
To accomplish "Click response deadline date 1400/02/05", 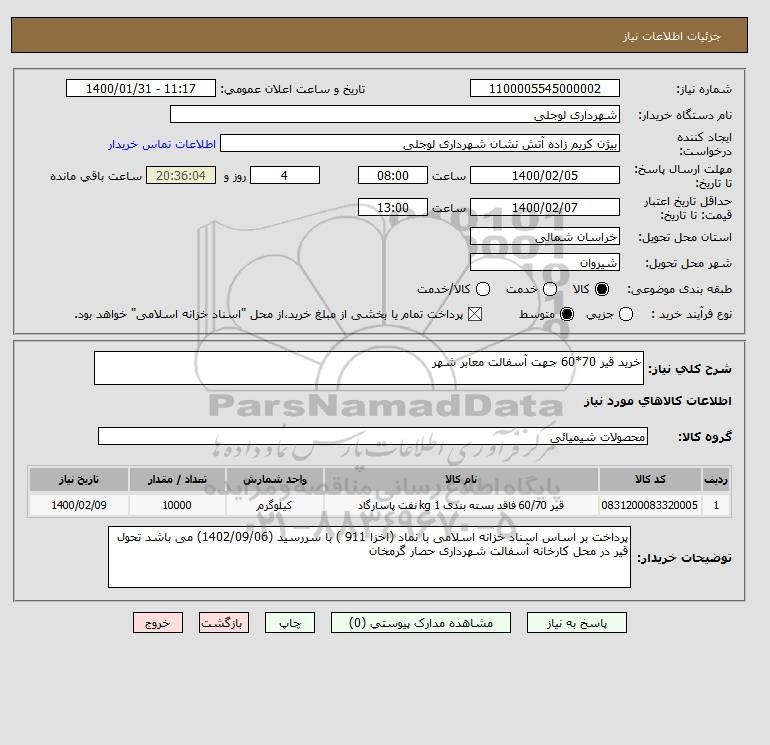I will pos(545,175).
